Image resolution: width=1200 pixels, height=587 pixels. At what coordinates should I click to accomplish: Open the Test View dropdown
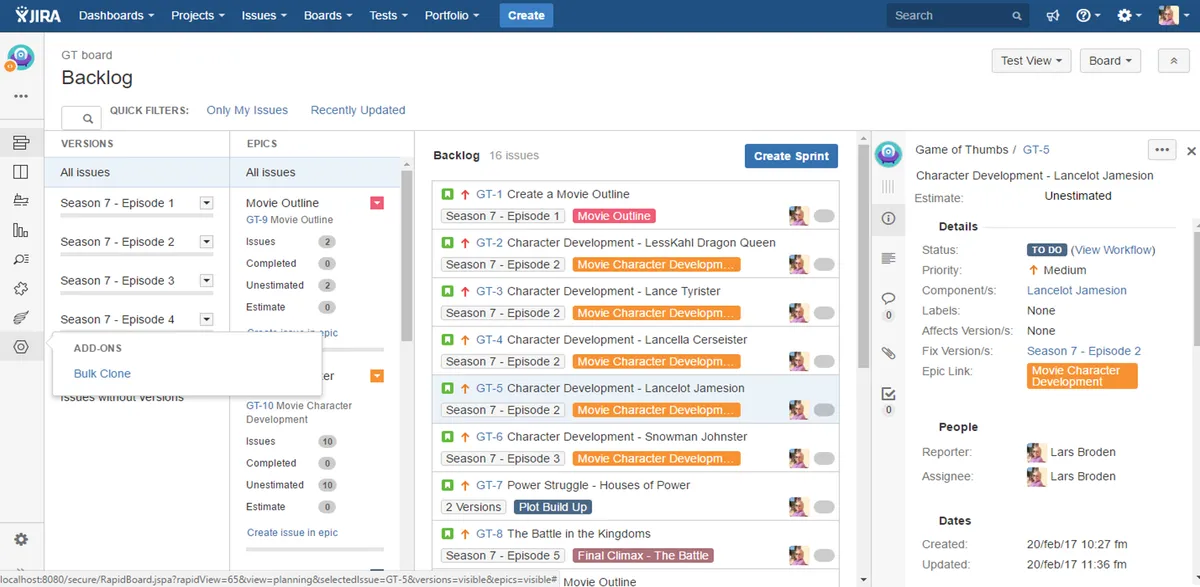tap(1031, 61)
